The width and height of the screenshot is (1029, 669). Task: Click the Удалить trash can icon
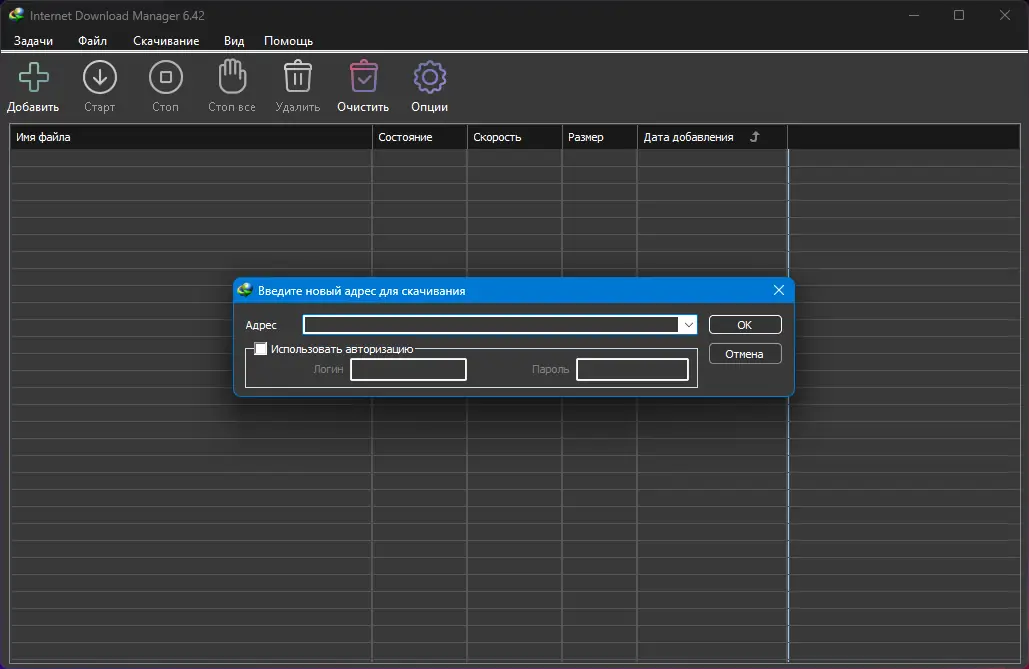tap(298, 76)
